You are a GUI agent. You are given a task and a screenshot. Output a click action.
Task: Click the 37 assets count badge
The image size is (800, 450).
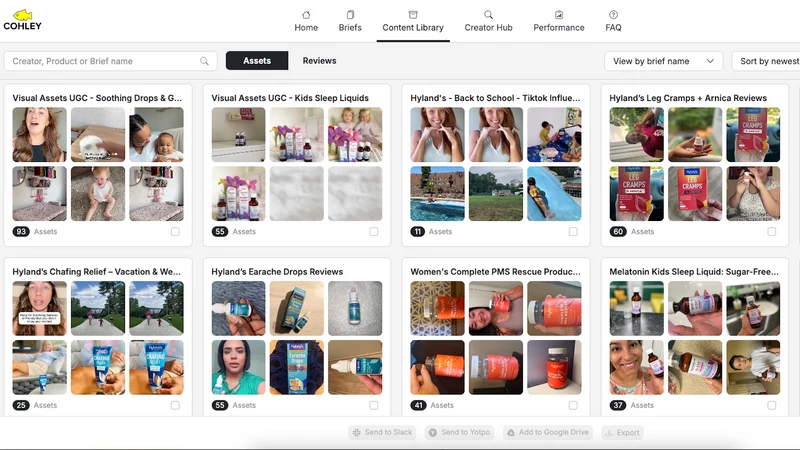click(618, 405)
